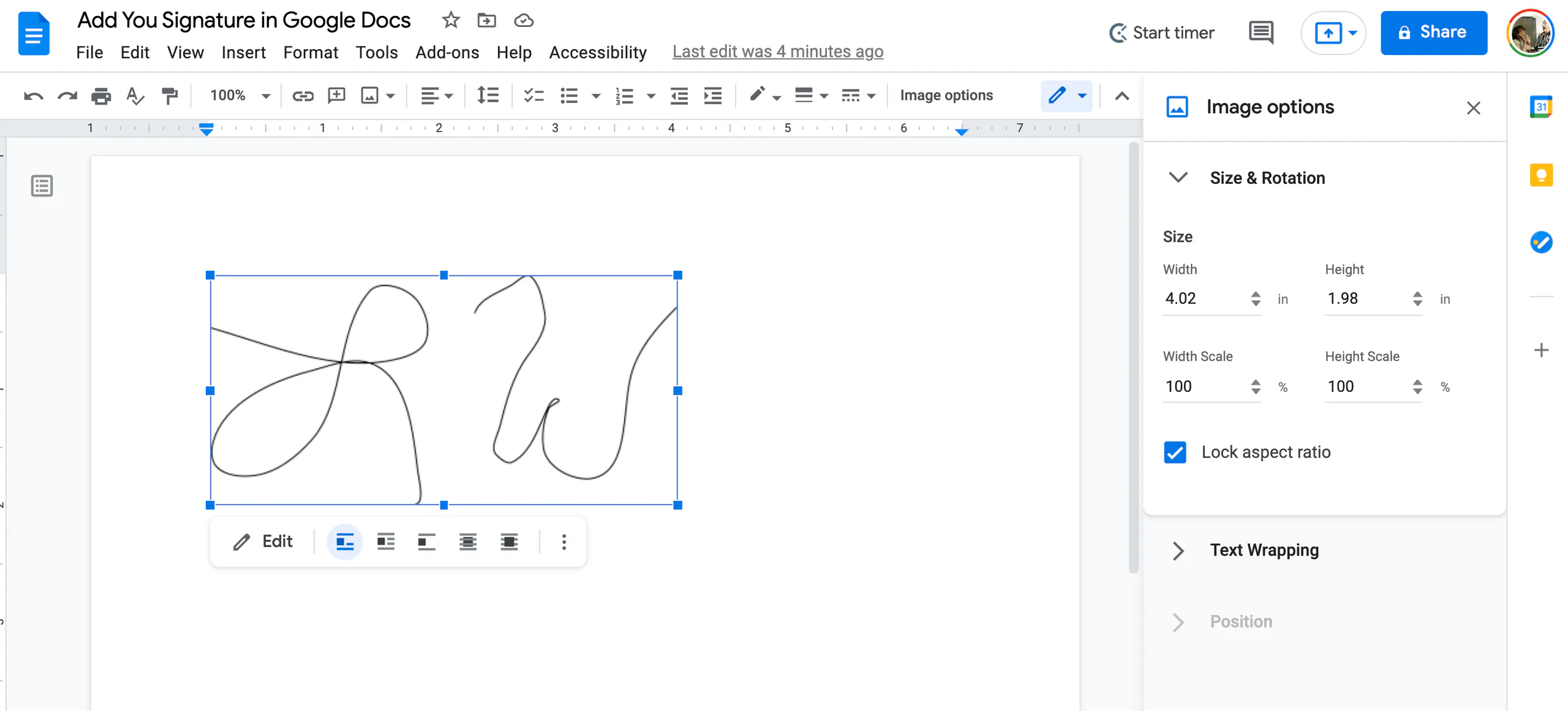
Task: Collapse the Size & Rotation section
Action: pyautogui.click(x=1178, y=178)
